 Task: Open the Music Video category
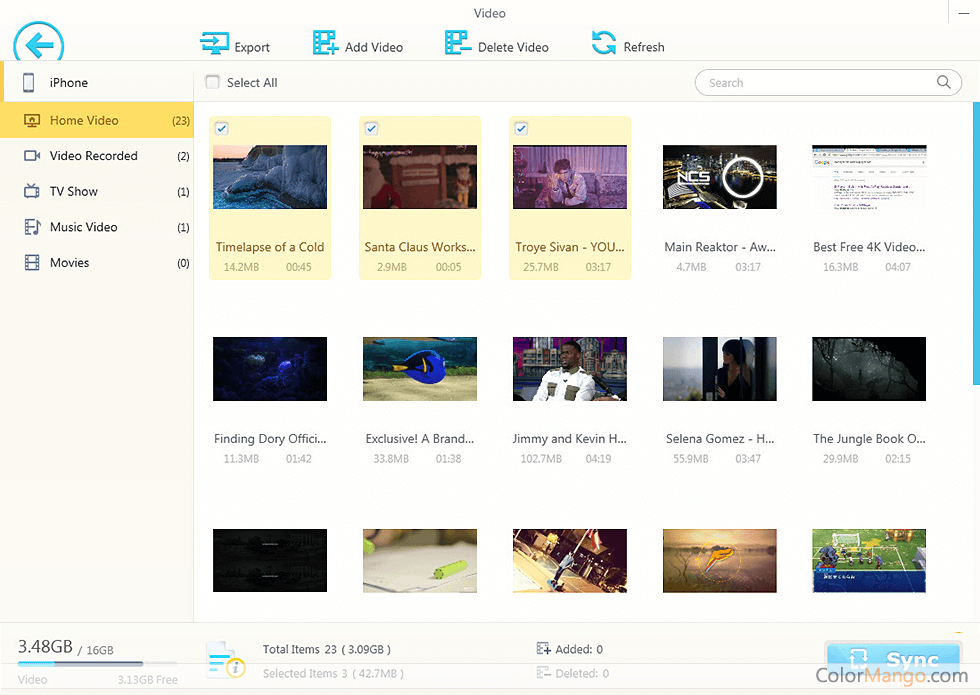pyautogui.click(x=84, y=227)
